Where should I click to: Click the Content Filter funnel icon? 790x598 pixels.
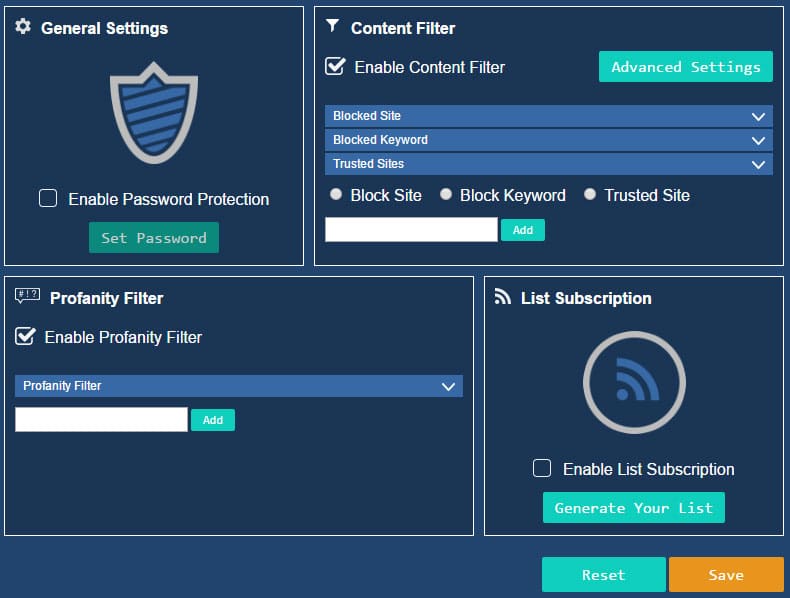click(x=333, y=26)
